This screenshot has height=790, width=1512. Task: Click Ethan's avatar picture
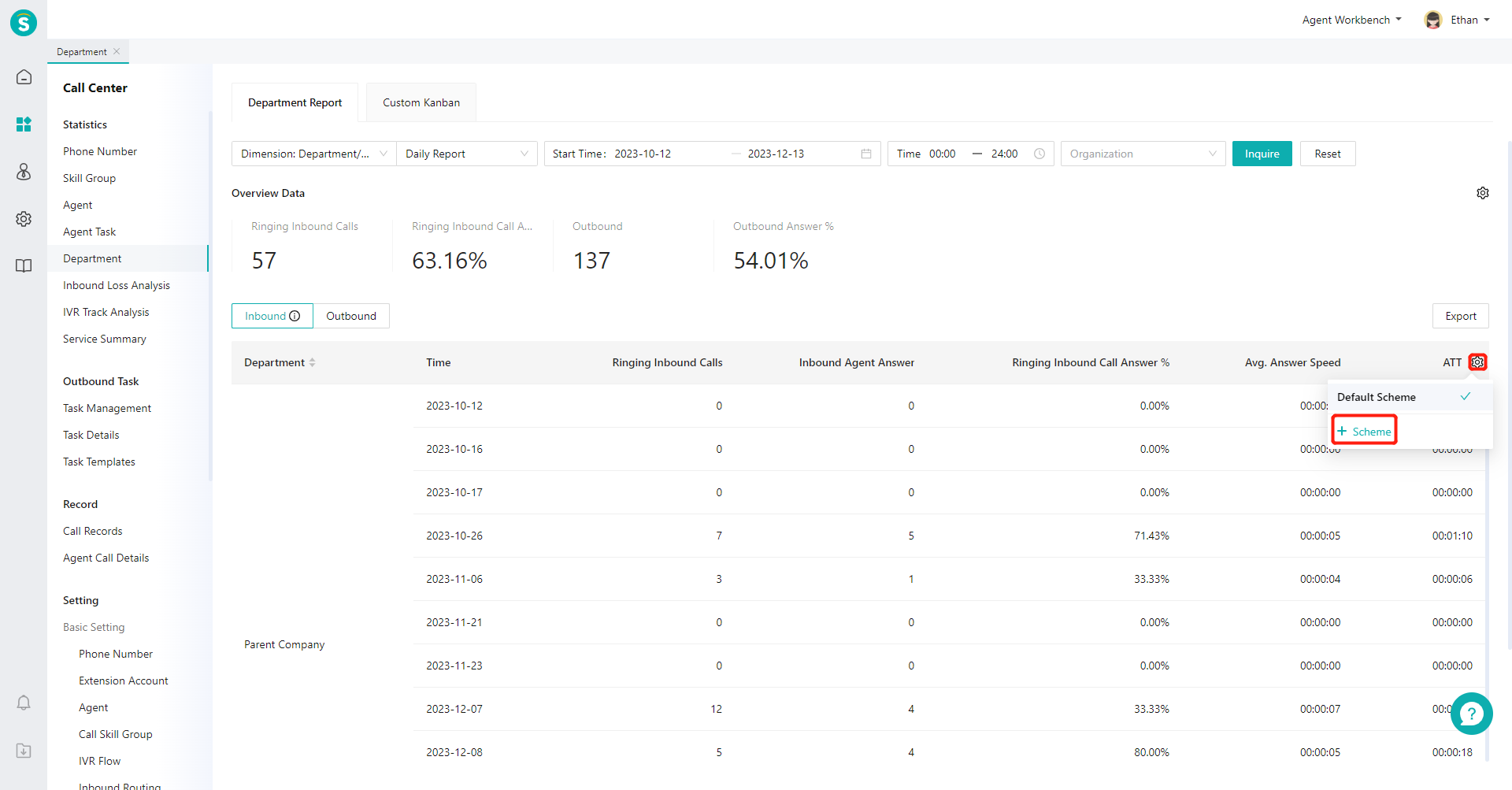click(1433, 20)
